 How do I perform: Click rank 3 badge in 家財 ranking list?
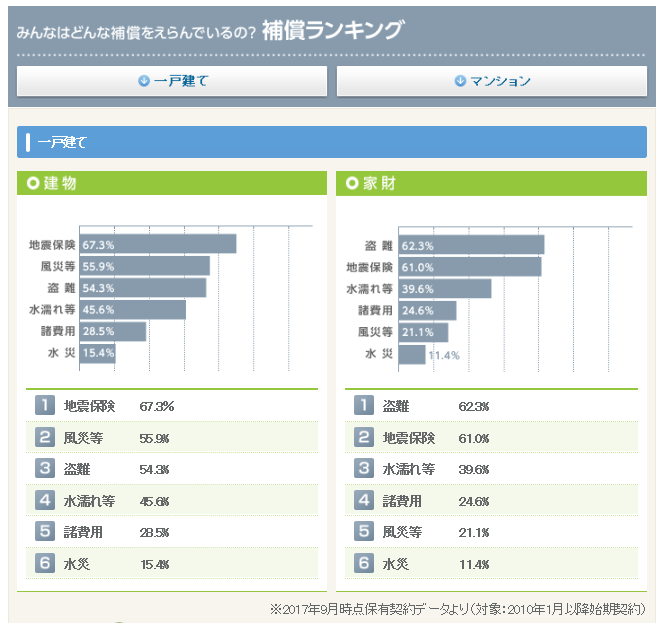(x=364, y=468)
